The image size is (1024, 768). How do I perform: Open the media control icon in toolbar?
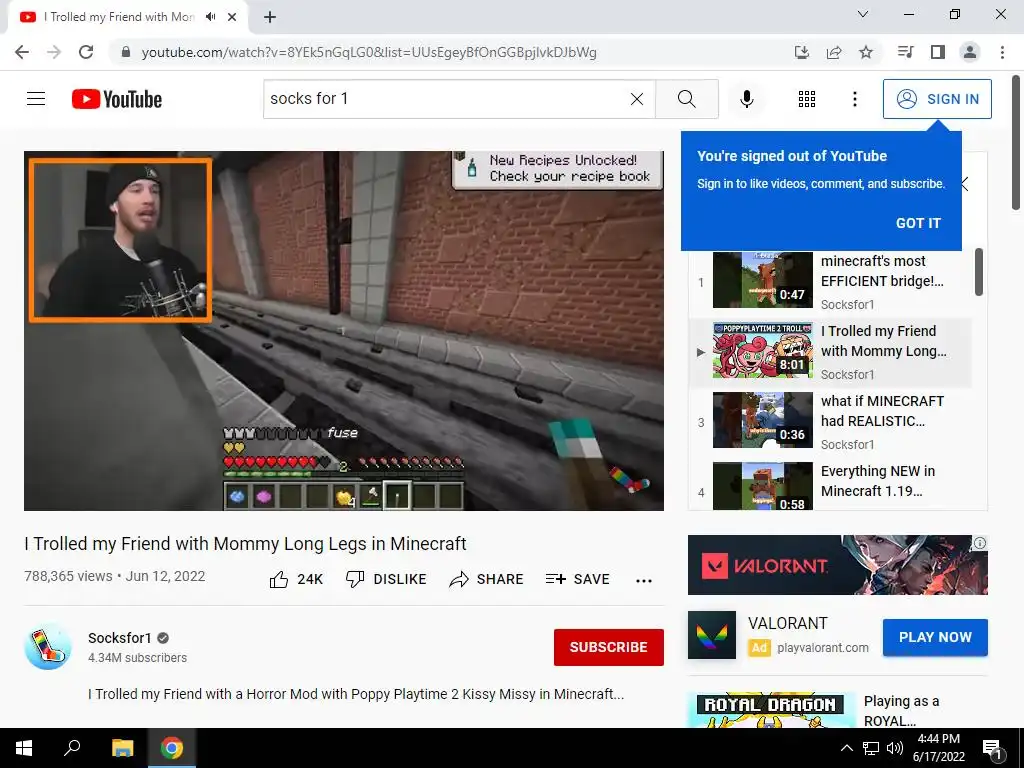905,52
